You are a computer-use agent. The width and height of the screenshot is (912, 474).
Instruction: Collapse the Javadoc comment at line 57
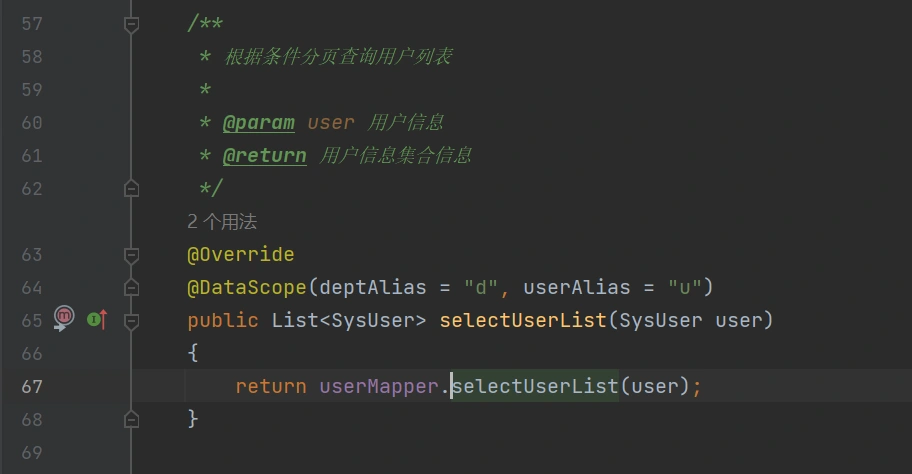point(131,23)
